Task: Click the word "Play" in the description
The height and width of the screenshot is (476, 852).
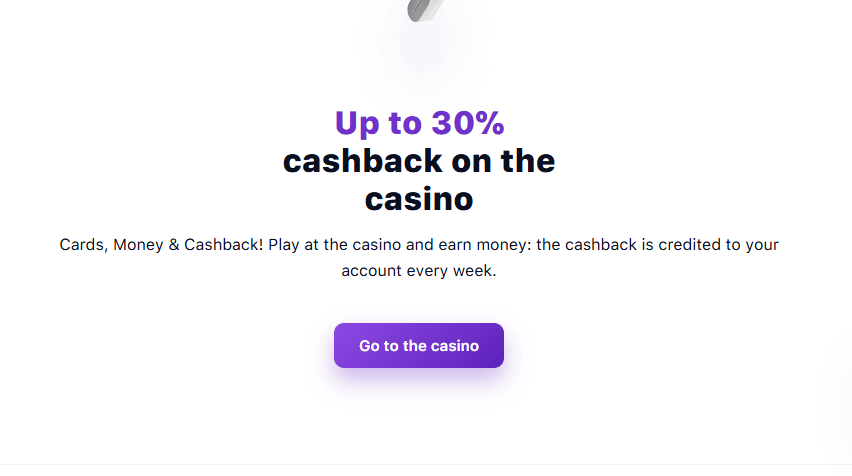Action: click(285, 245)
